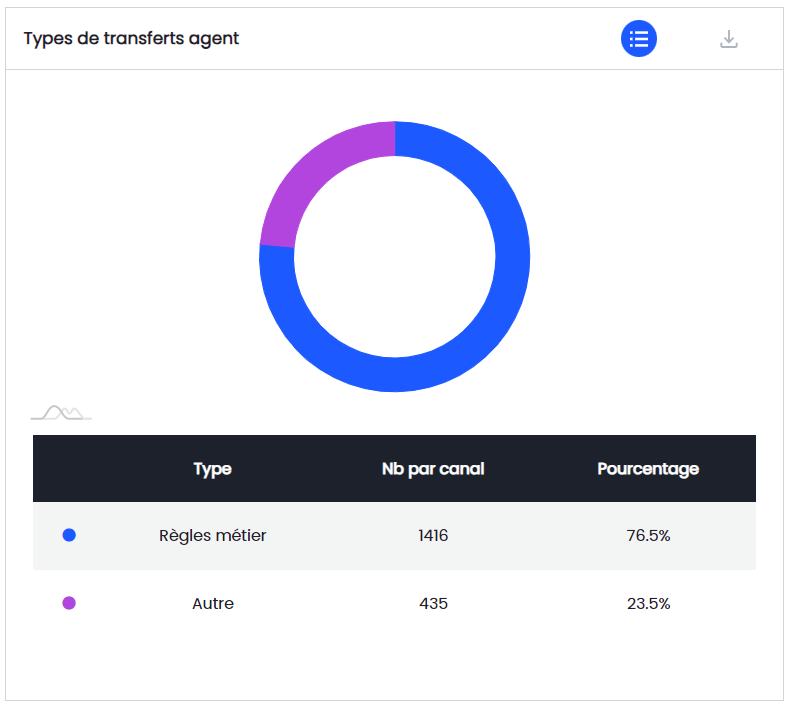The height and width of the screenshot is (706, 790).
Task: Click the empty center of the donut chart
Action: (x=394, y=256)
